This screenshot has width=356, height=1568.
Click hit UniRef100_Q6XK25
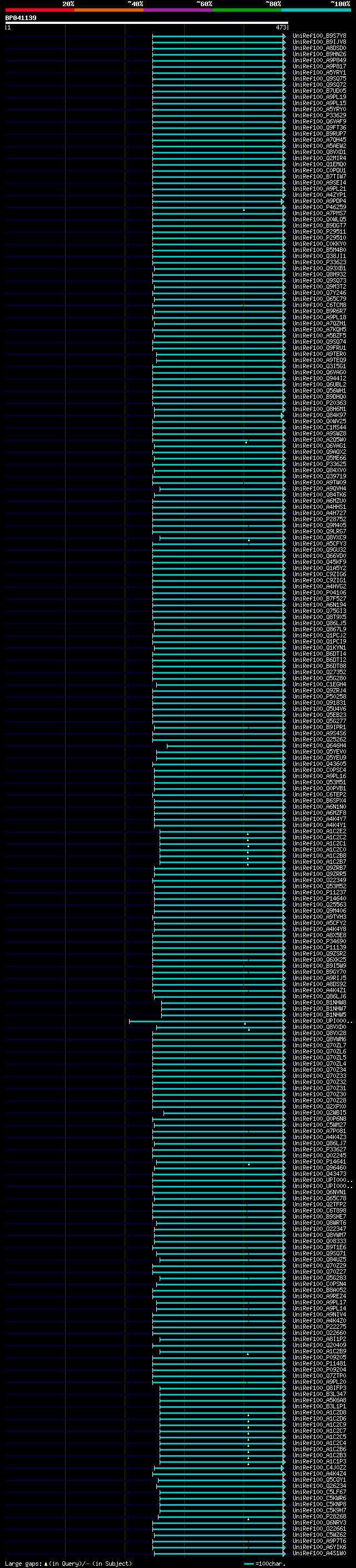pyautogui.click(x=319, y=959)
